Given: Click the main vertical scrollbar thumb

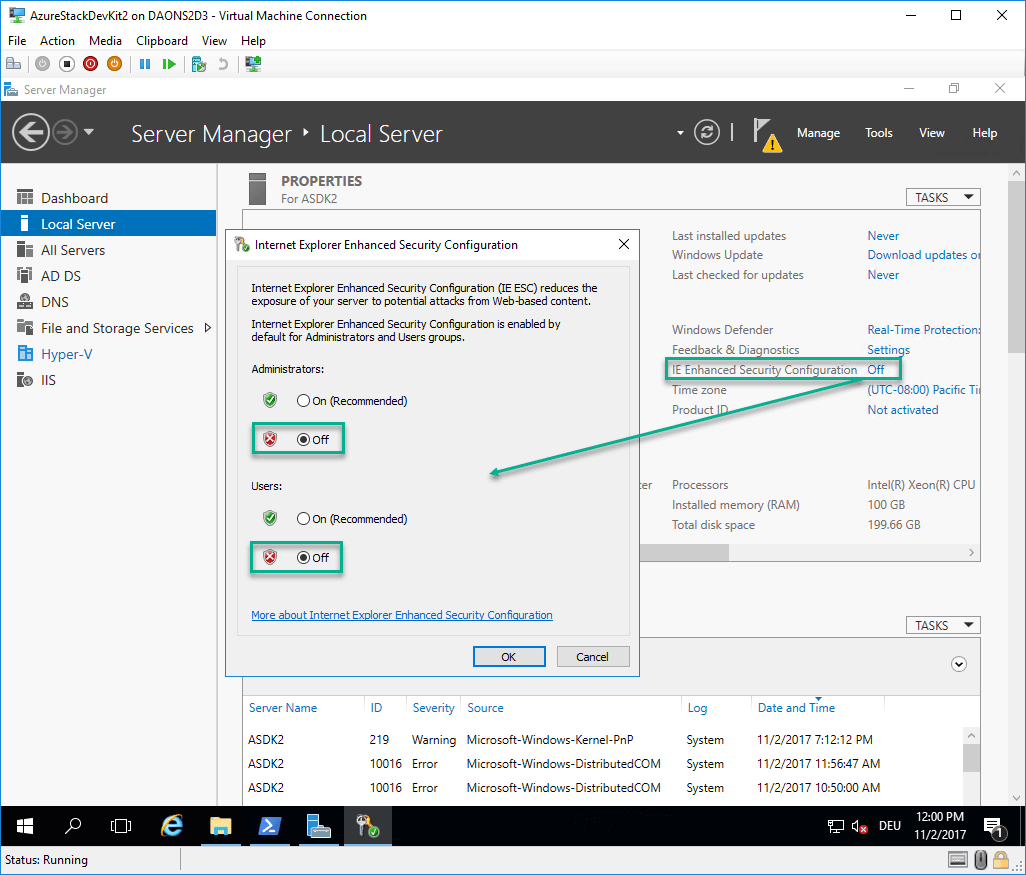Looking at the screenshot, I should click(x=1016, y=267).
